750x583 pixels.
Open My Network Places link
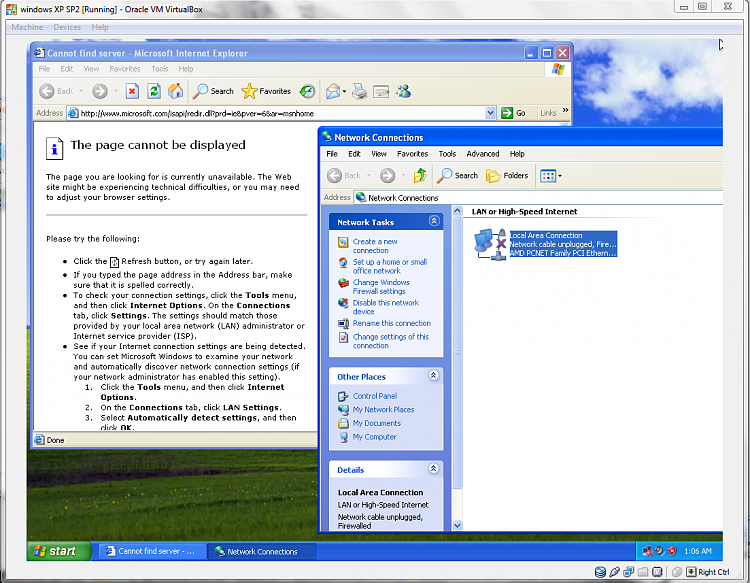tap(384, 409)
